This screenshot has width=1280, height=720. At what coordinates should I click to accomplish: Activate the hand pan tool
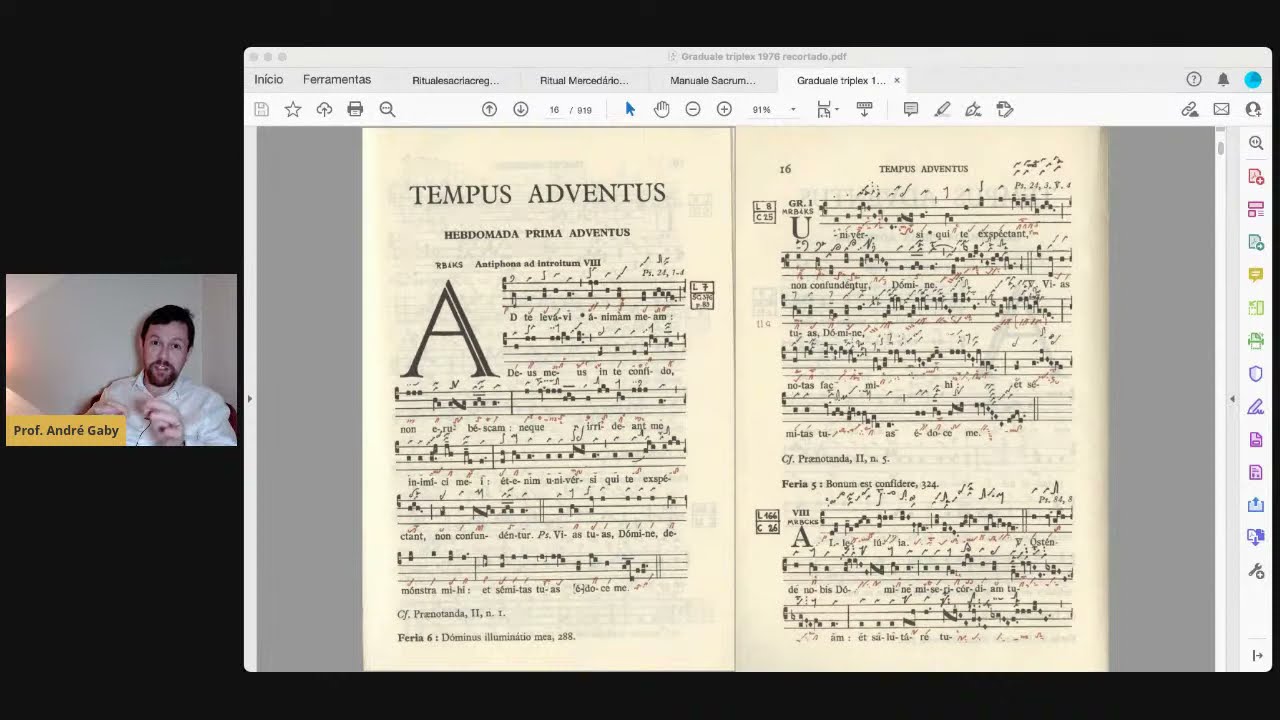(662, 109)
